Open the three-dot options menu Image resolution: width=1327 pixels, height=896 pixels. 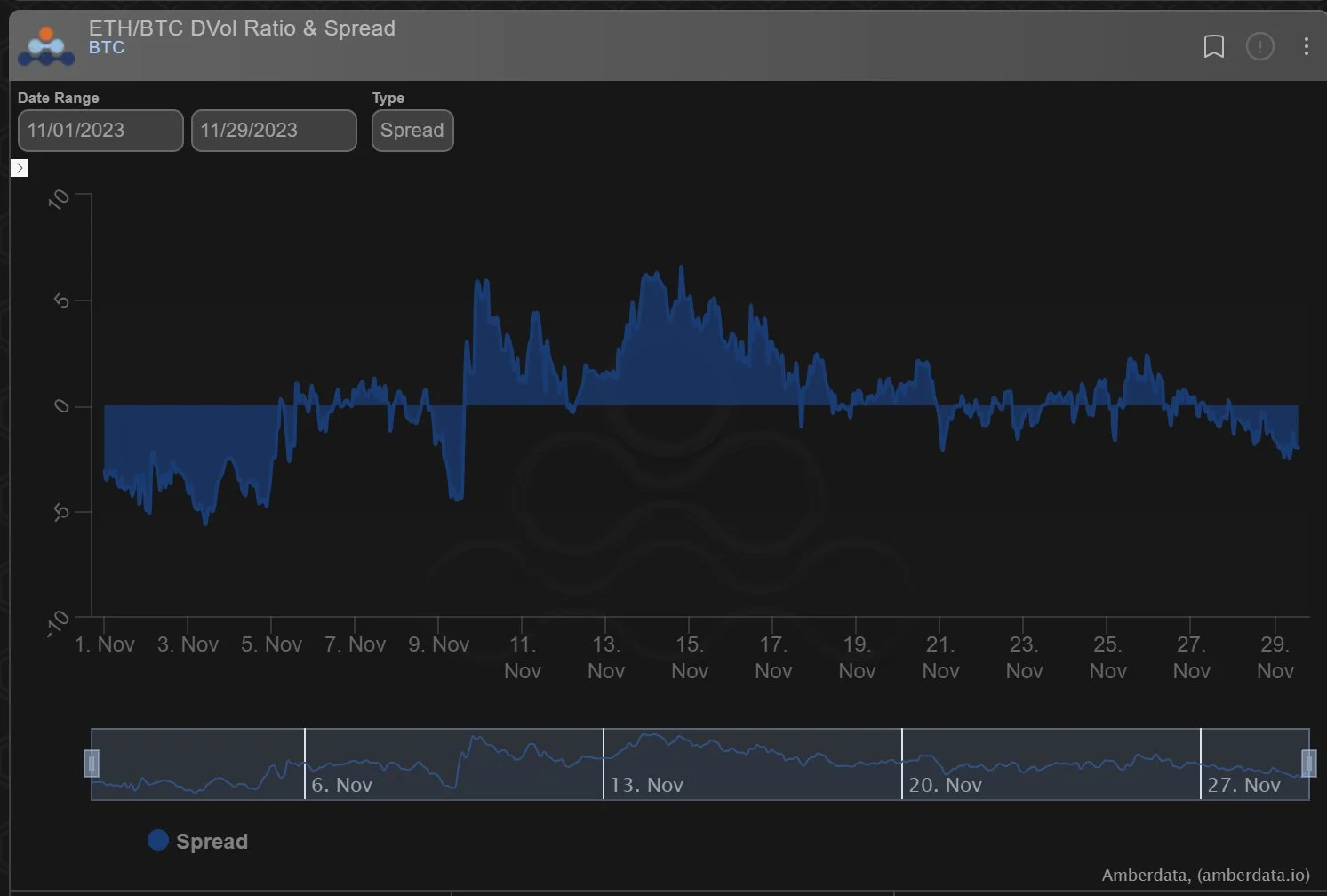[x=1306, y=46]
